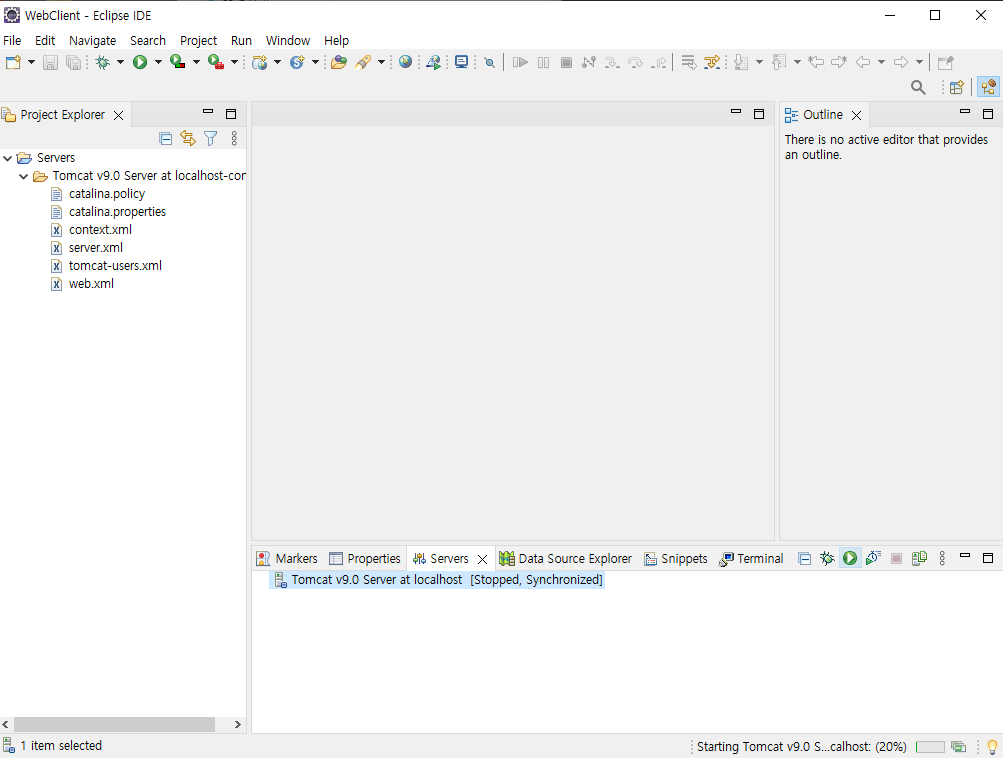The width and height of the screenshot is (1003, 758).
Task: Click the Pin Editor icon
Action: (945, 62)
